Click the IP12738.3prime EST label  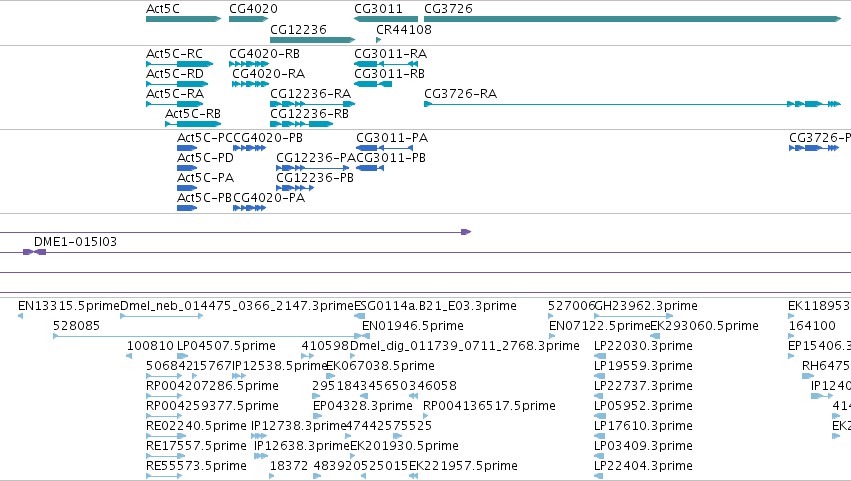click(299, 426)
